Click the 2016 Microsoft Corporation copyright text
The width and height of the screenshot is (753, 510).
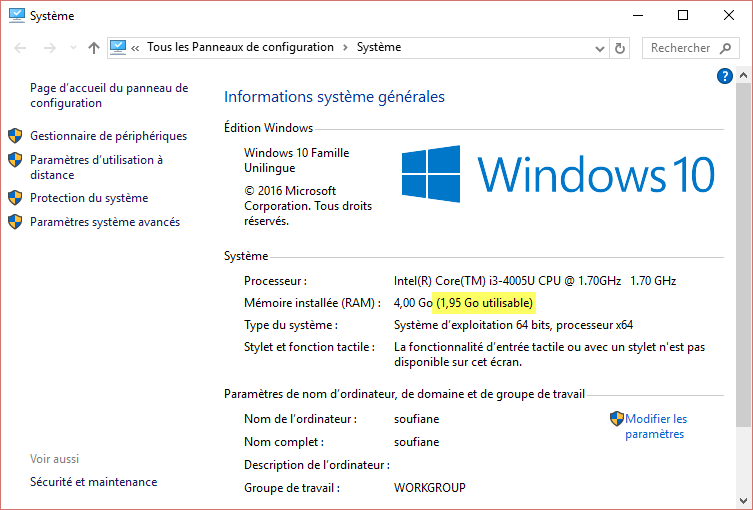(x=308, y=206)
